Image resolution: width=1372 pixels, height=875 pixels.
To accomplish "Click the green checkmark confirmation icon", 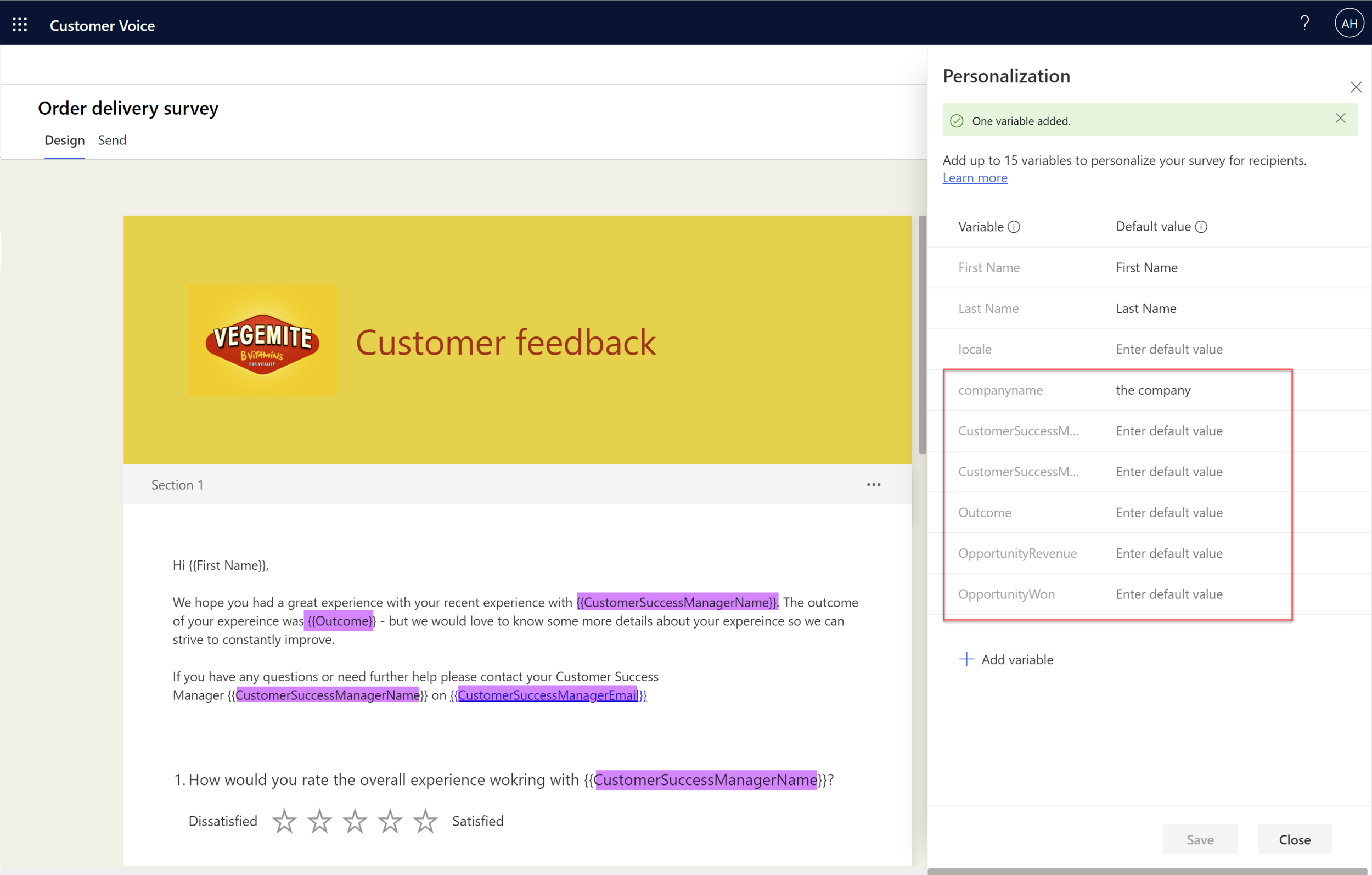I will (956, 120).
